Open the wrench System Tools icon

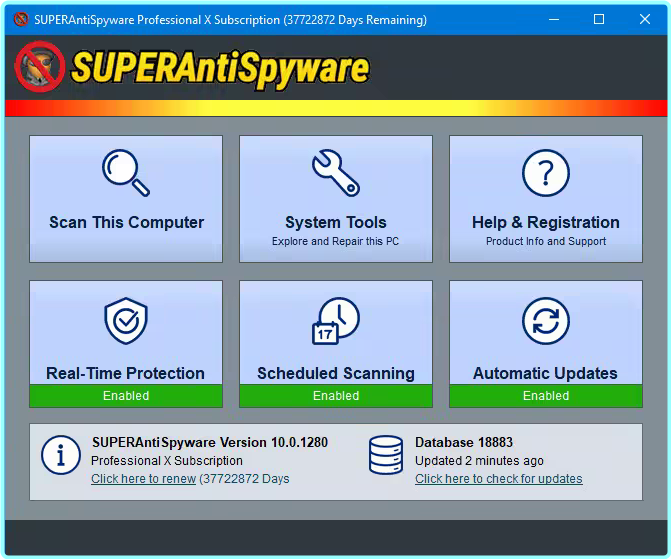[335, 173]
